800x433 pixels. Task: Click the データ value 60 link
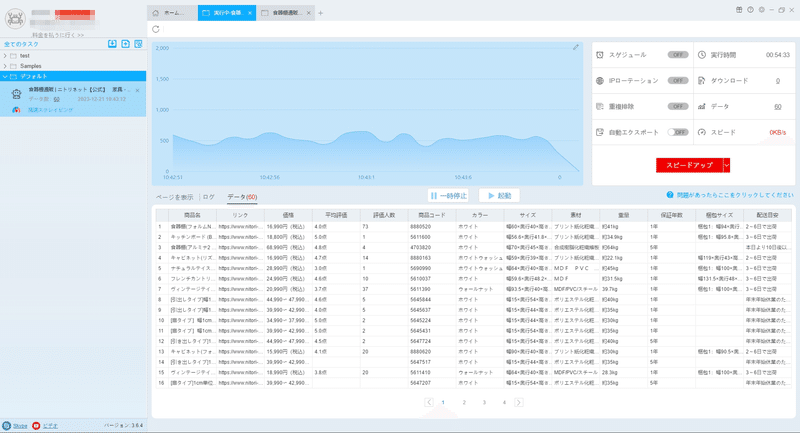point(778,107)
